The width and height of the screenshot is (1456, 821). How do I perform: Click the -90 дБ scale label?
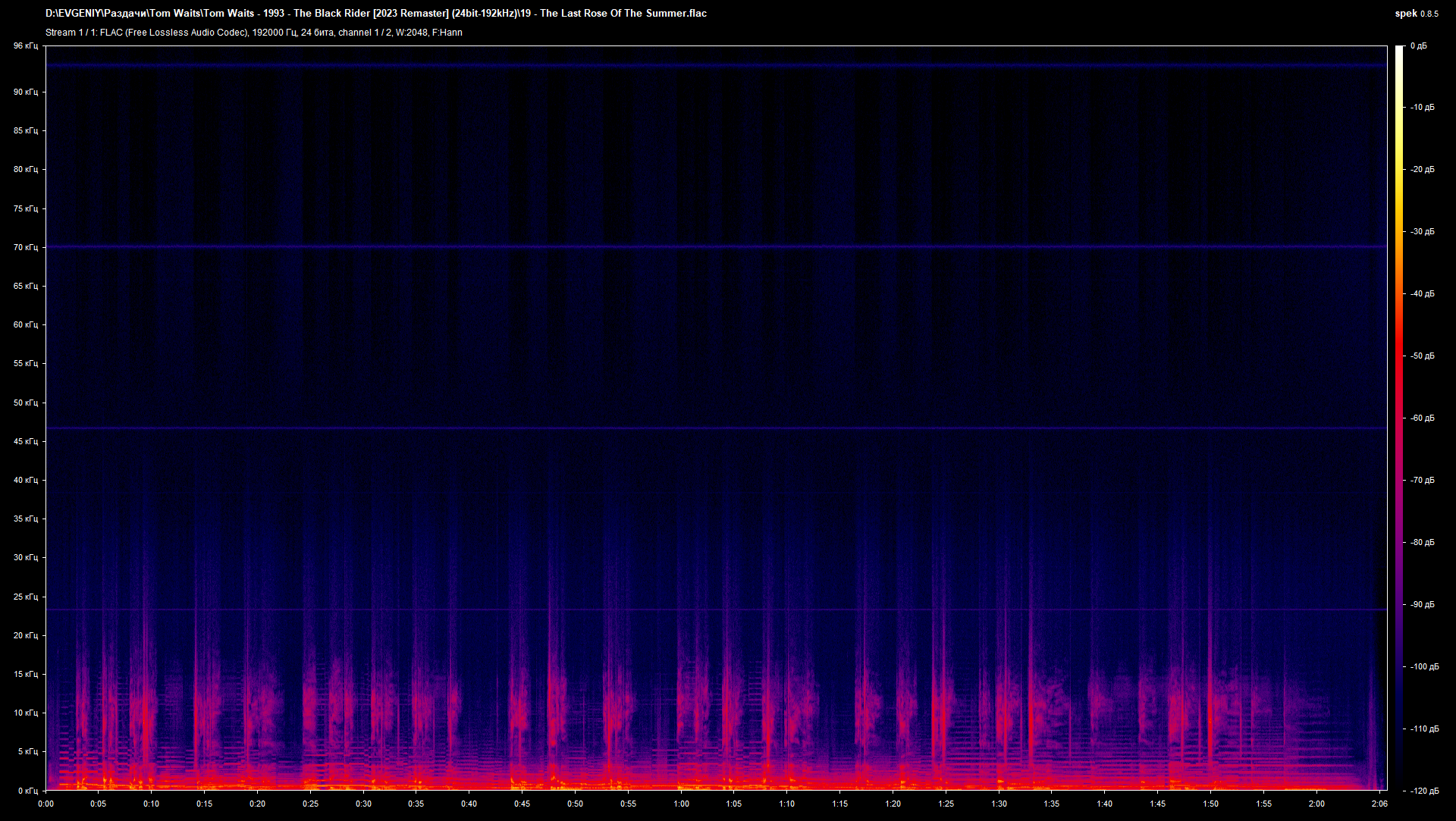coord(1423,605)
